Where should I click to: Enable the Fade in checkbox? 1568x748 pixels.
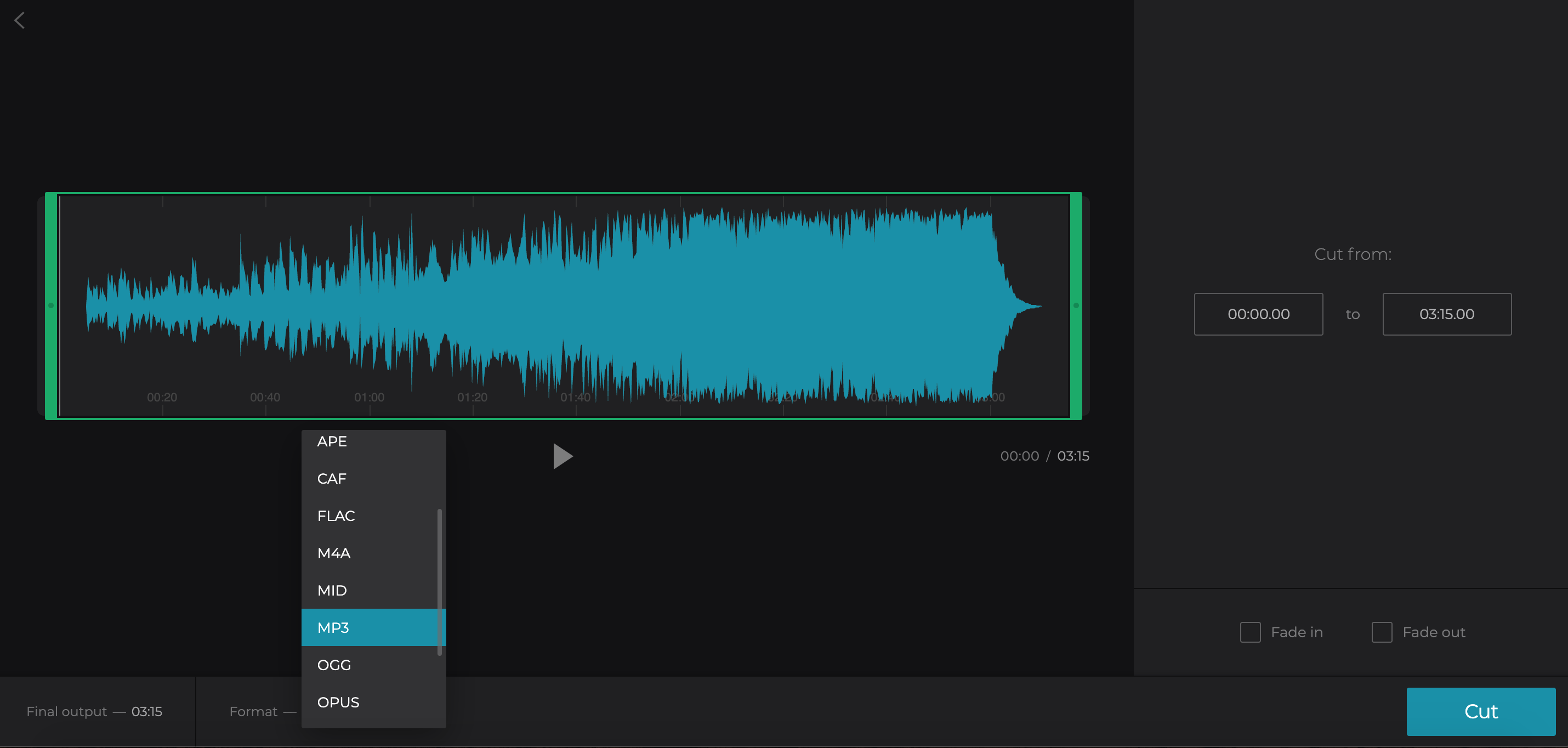tap(1250, 632)
